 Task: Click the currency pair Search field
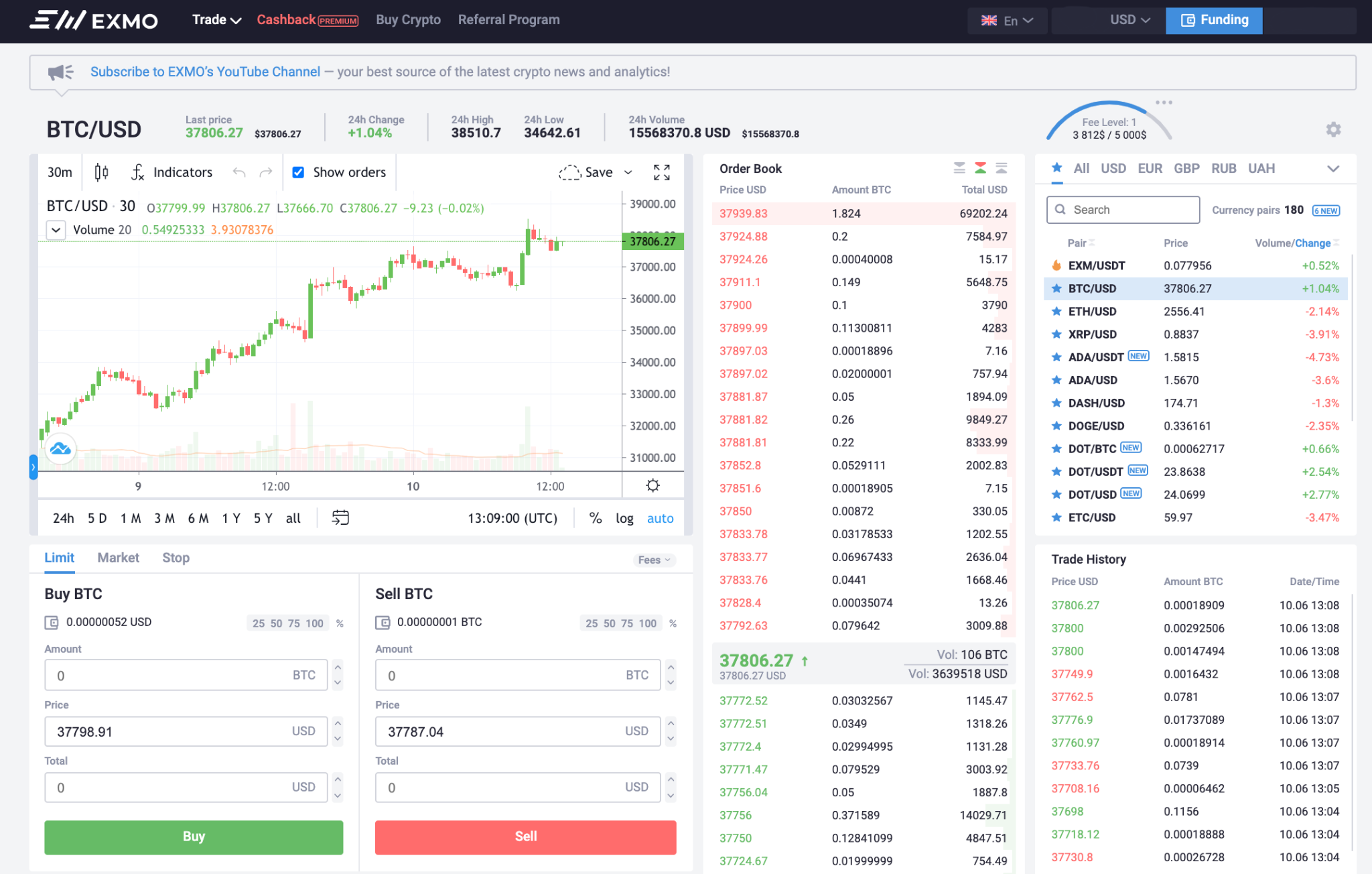coord(1123,210)
